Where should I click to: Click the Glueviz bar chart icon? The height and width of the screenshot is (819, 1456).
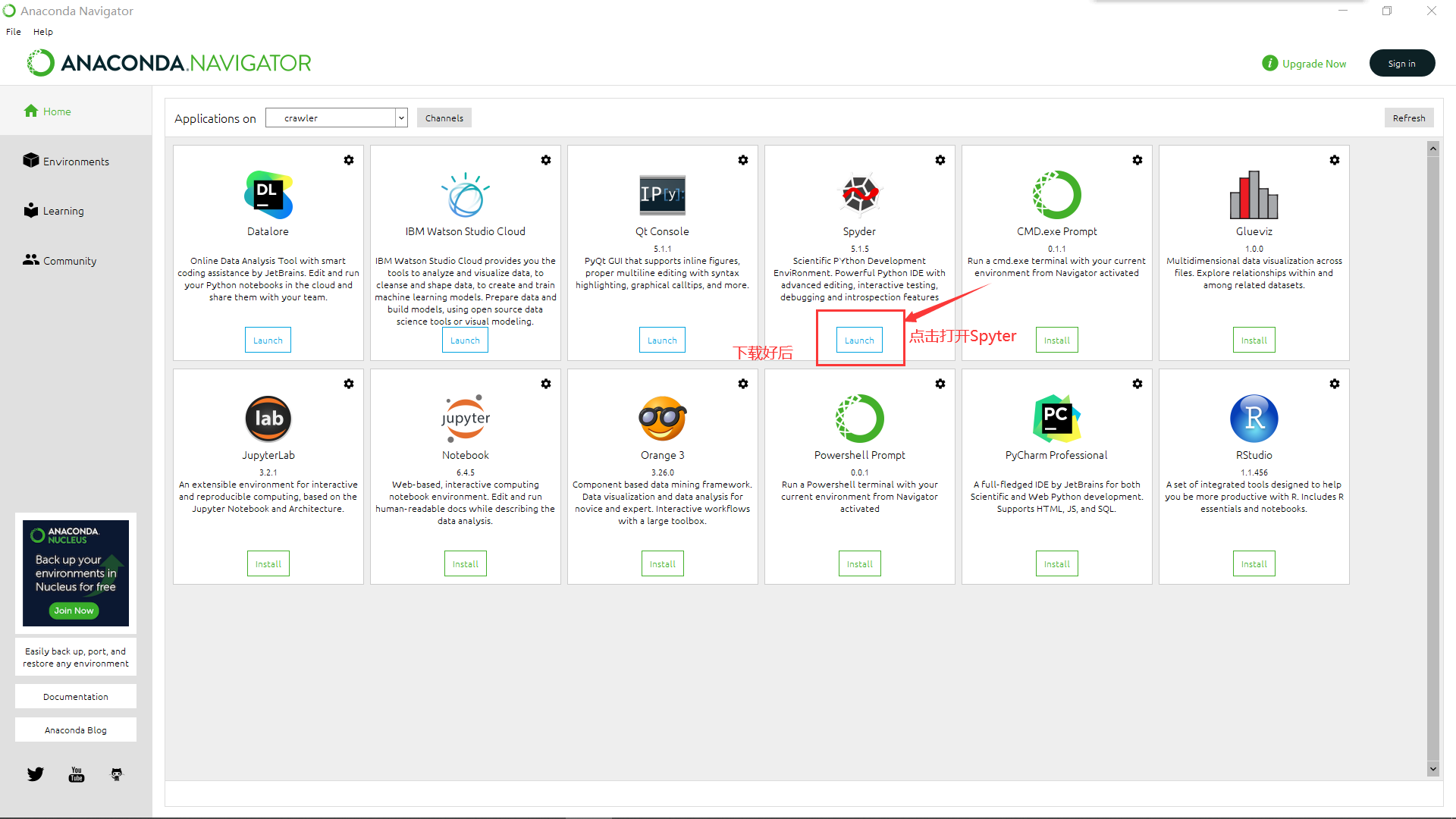tap(1254, 195)
